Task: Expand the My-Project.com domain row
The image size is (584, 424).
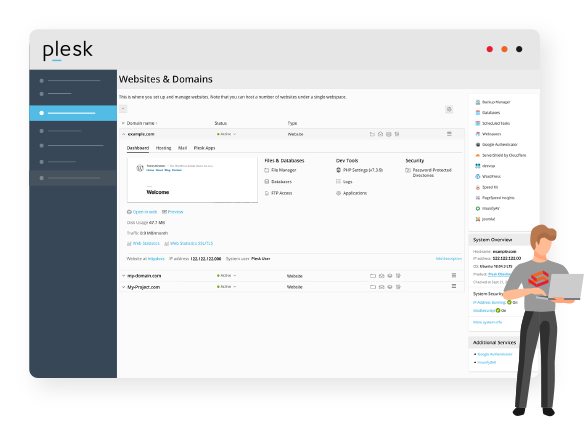Action: tap(124, 287)
